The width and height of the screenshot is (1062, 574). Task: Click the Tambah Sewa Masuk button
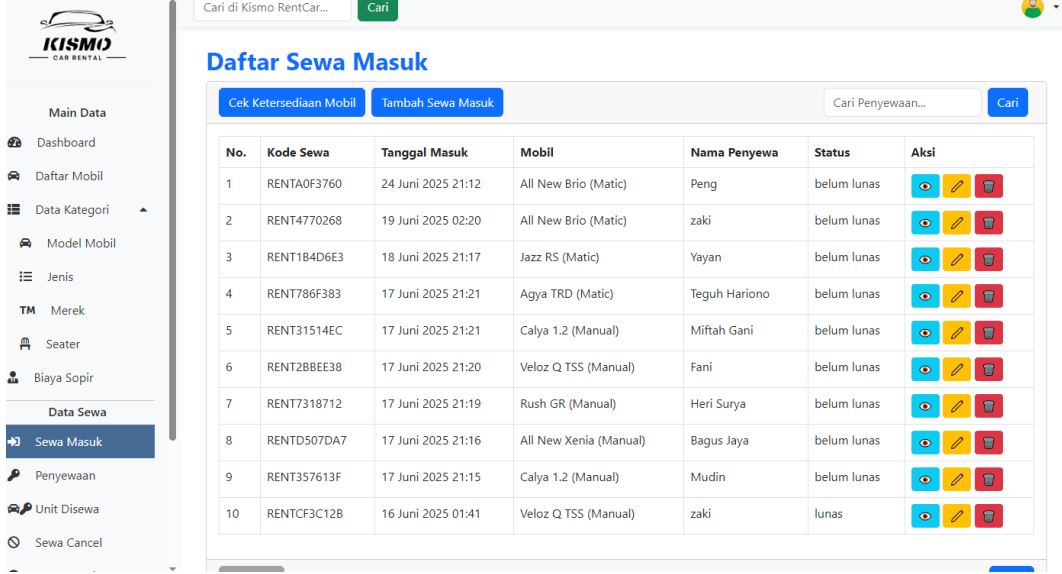437,103
